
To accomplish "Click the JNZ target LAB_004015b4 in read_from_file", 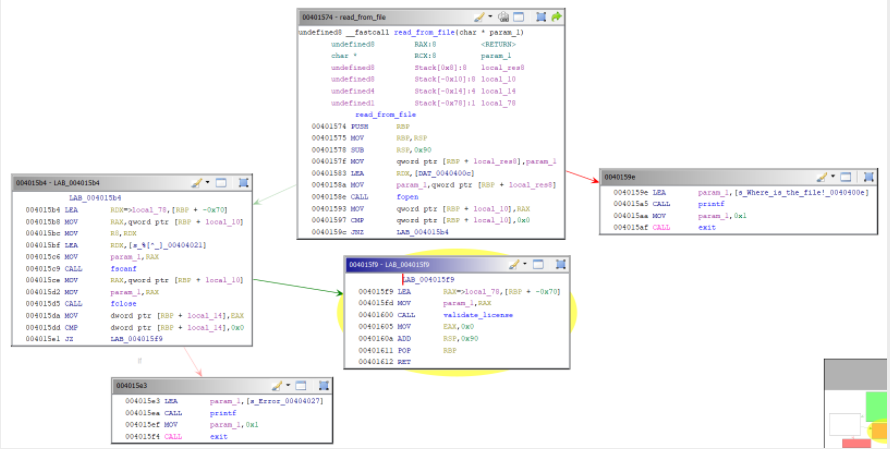I will [424, 231].
